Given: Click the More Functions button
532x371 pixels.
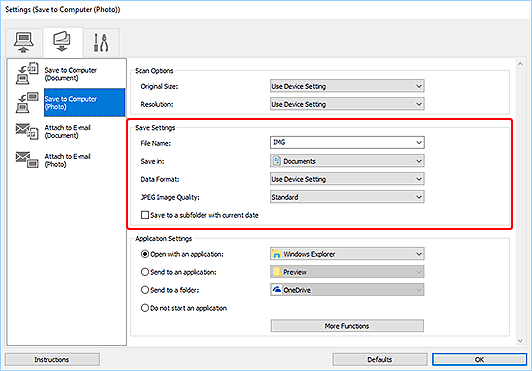Looking at the screenshot, I should 347,326.
